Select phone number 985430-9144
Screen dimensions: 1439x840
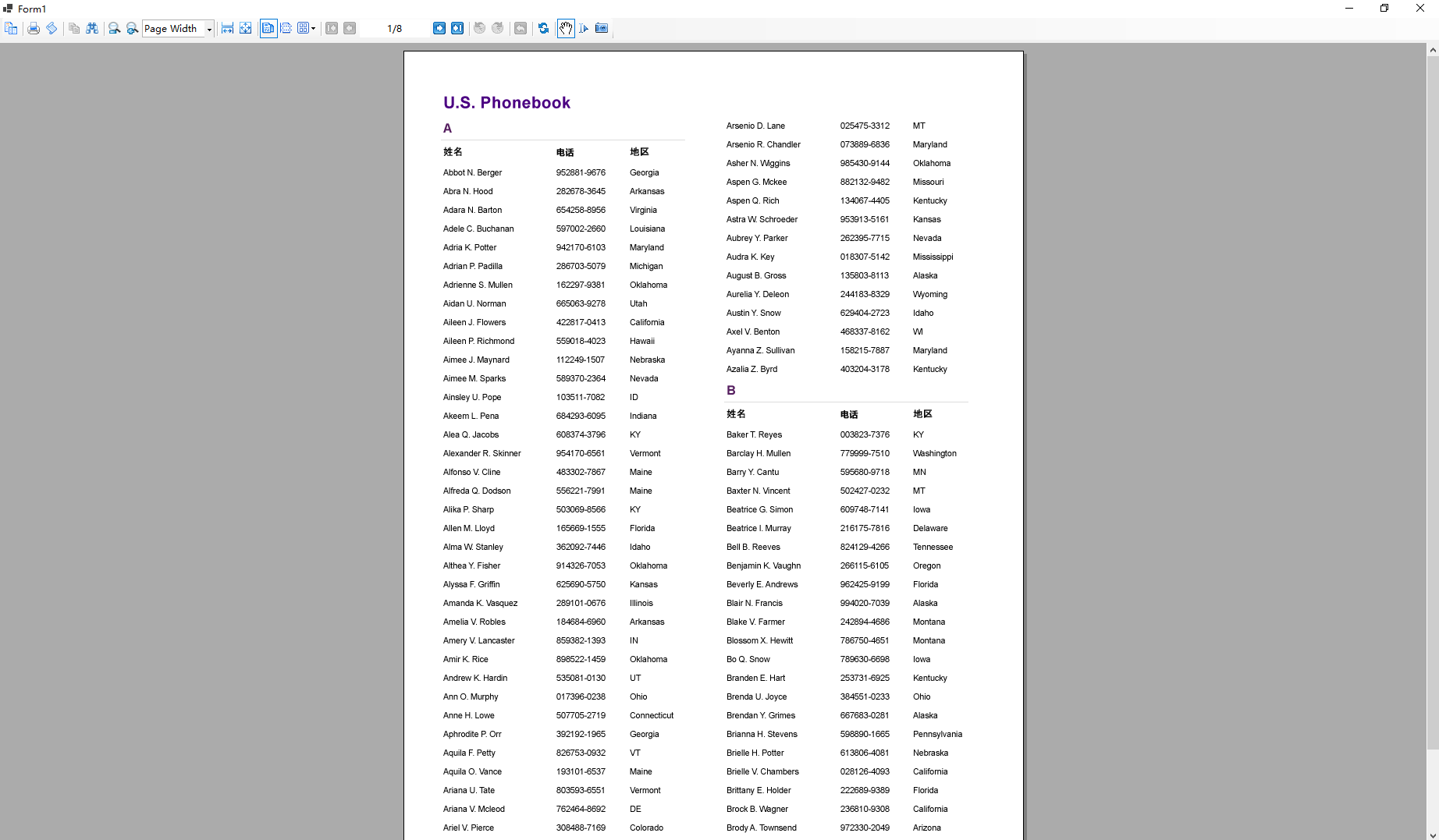(865, 163)
